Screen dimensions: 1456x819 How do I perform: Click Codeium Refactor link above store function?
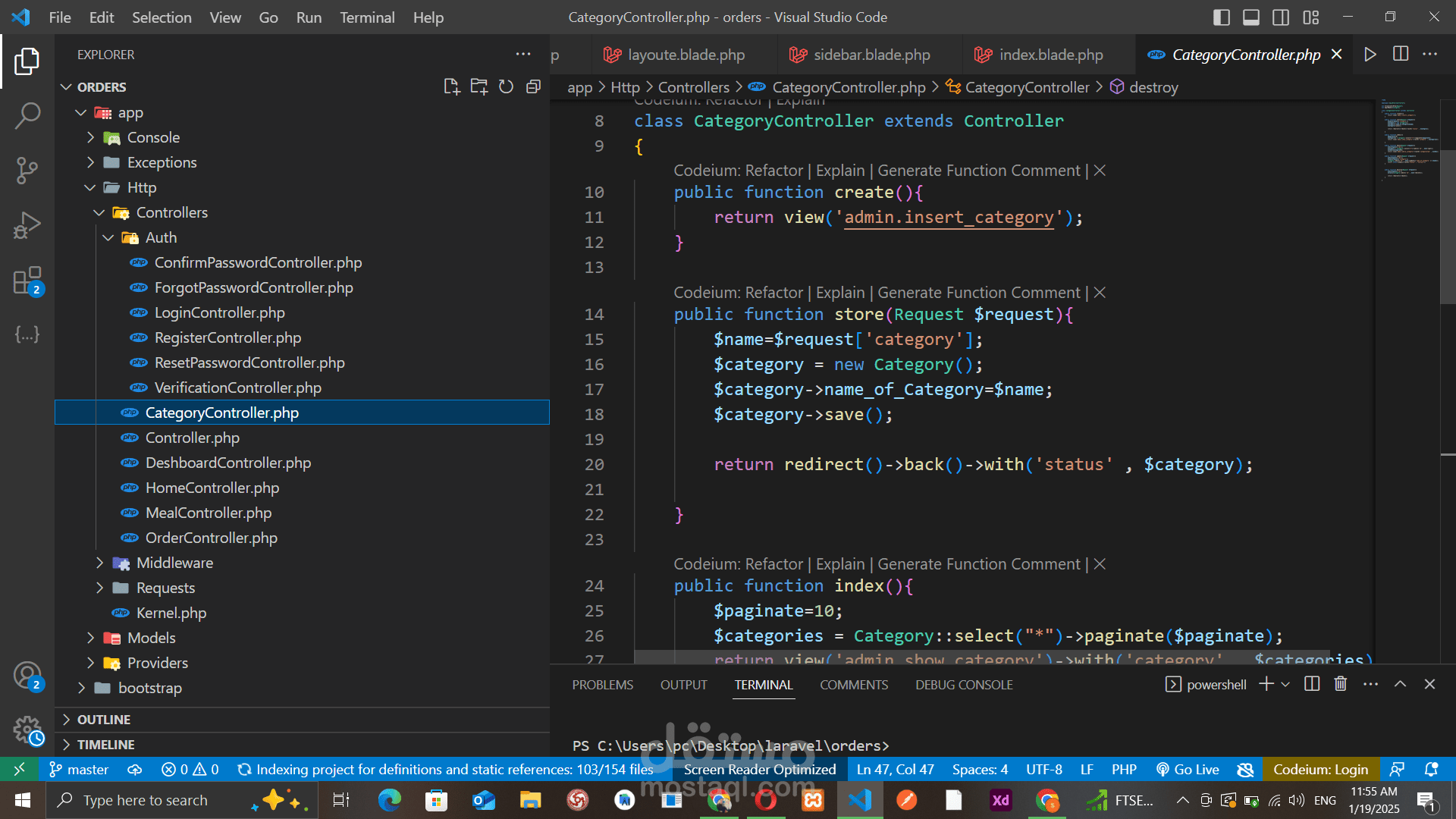tap(773, 293)
